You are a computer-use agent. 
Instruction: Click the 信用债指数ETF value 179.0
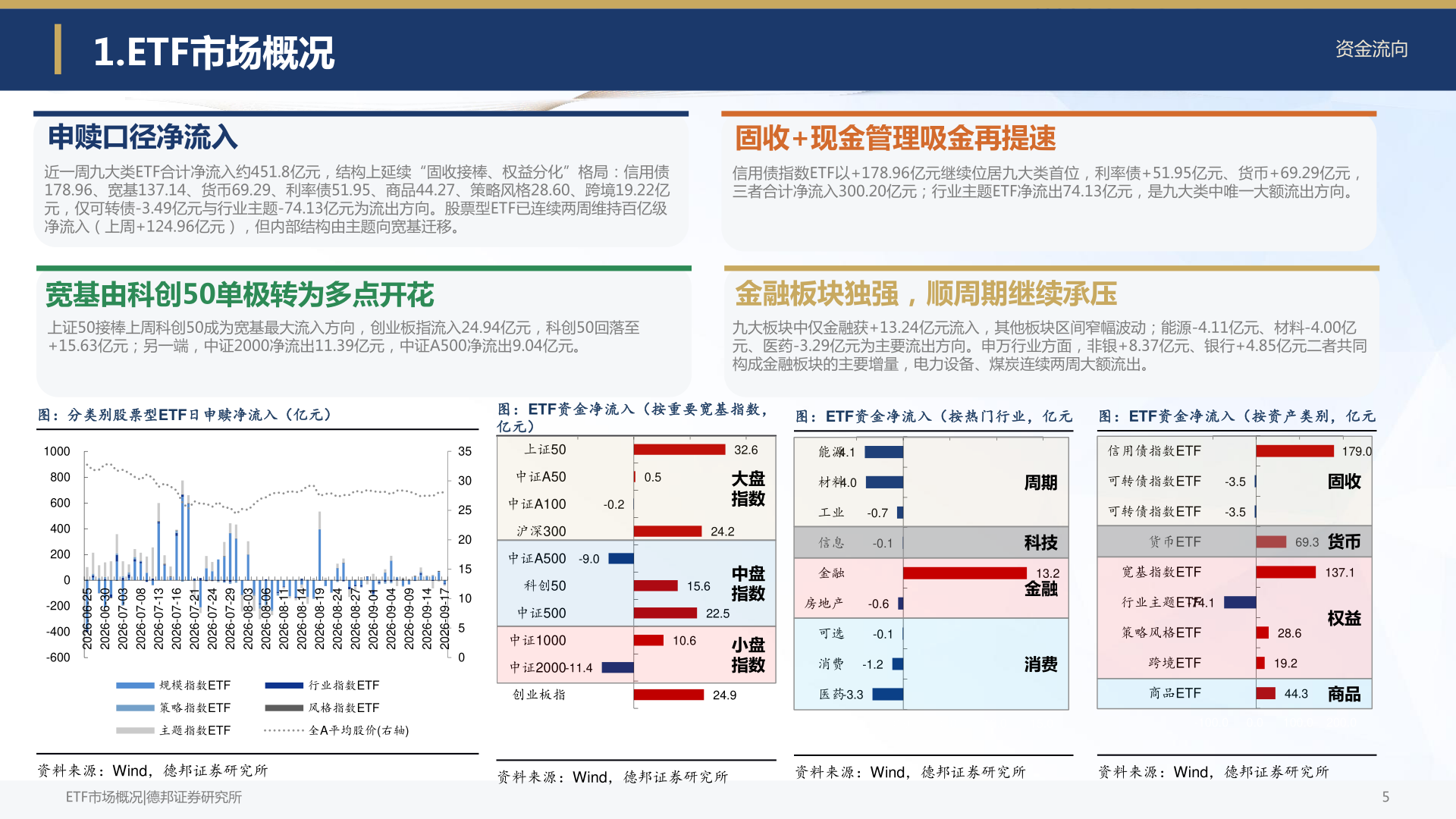pos(1357,451)
